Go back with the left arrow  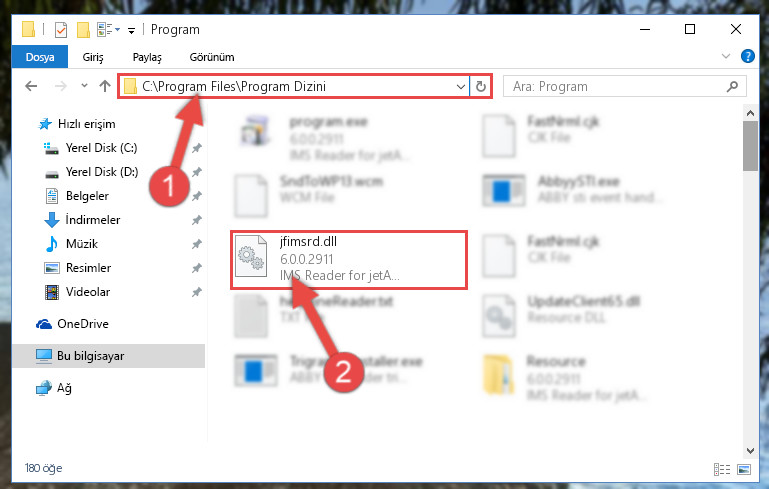31,86
